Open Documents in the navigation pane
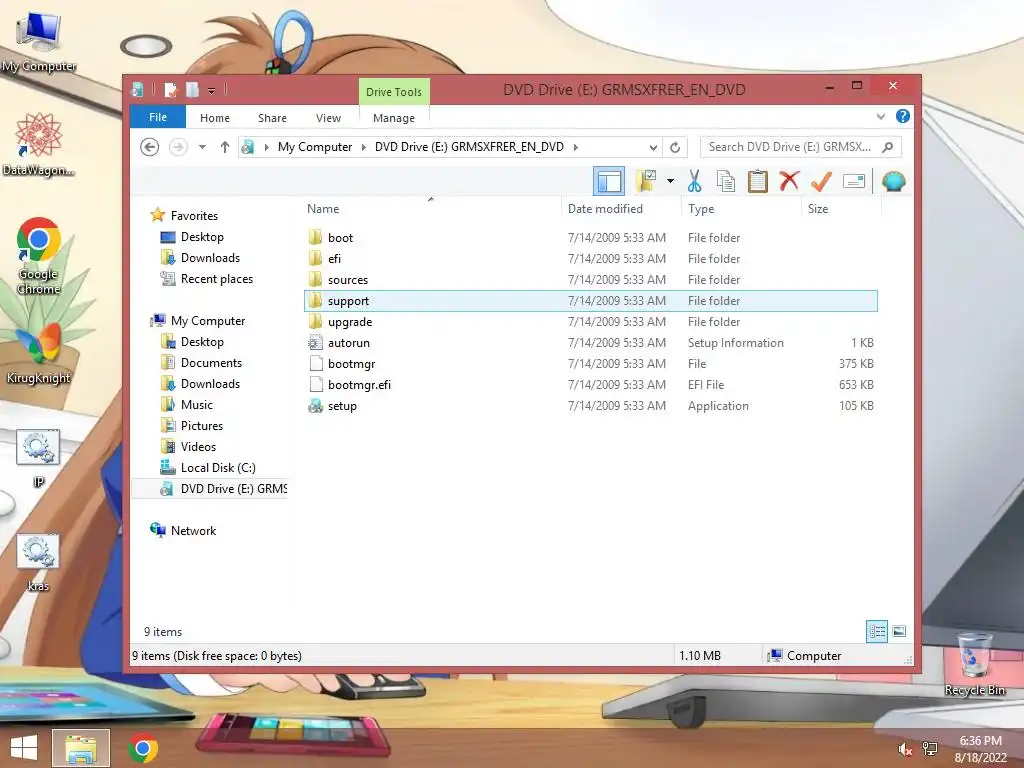 click(211, 362)
